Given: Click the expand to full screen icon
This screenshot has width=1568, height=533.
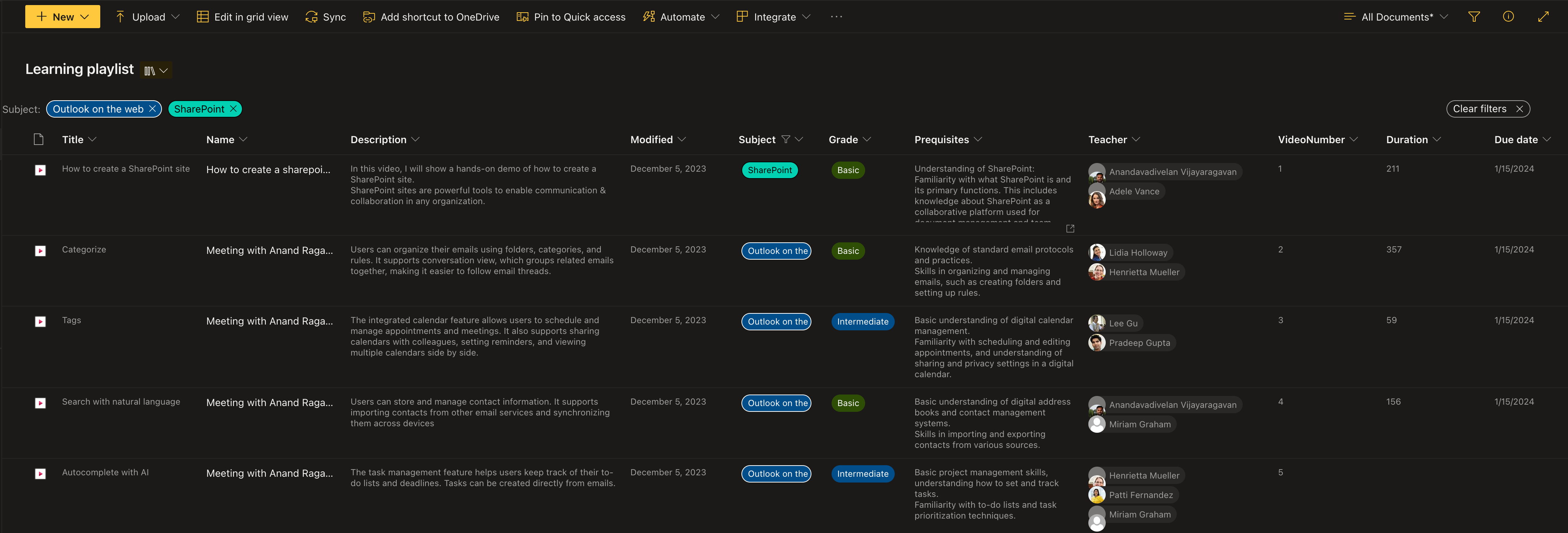Looking at the screenshot, I should [x=1542, y=17].
